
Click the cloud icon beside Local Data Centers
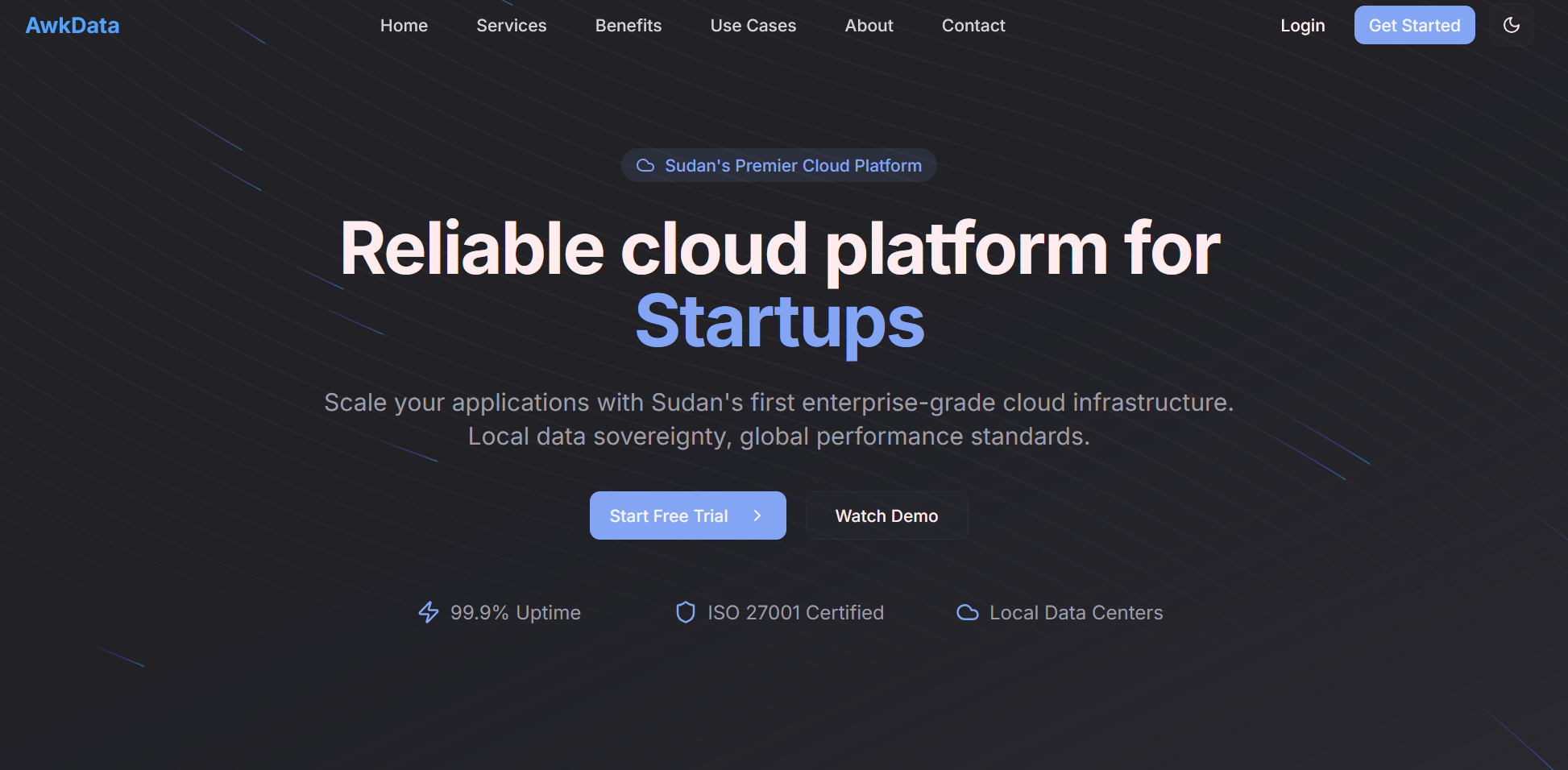968,612
